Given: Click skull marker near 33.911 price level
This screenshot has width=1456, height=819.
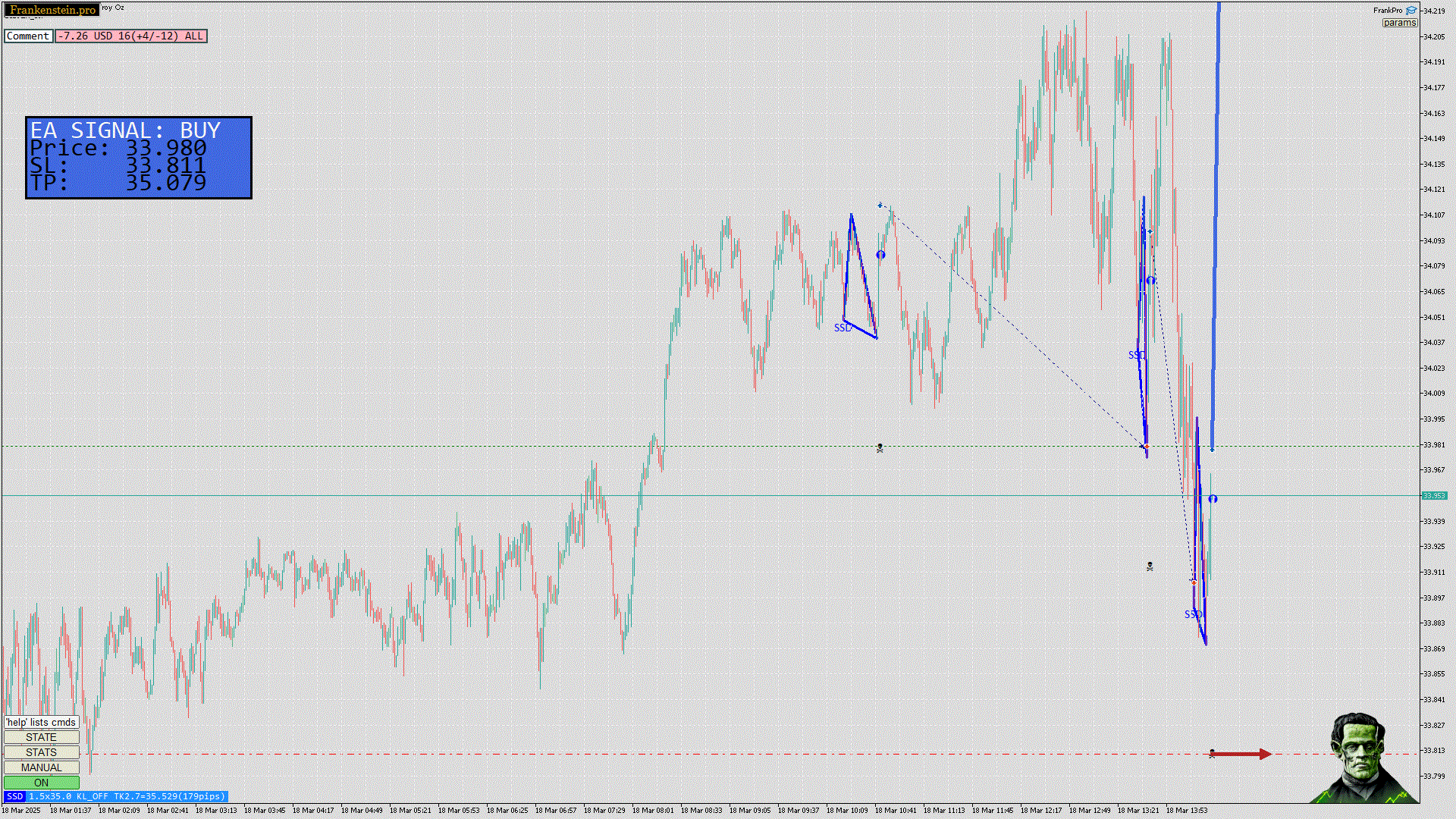Looking at the screenshot, I should tap(1150, 566).
